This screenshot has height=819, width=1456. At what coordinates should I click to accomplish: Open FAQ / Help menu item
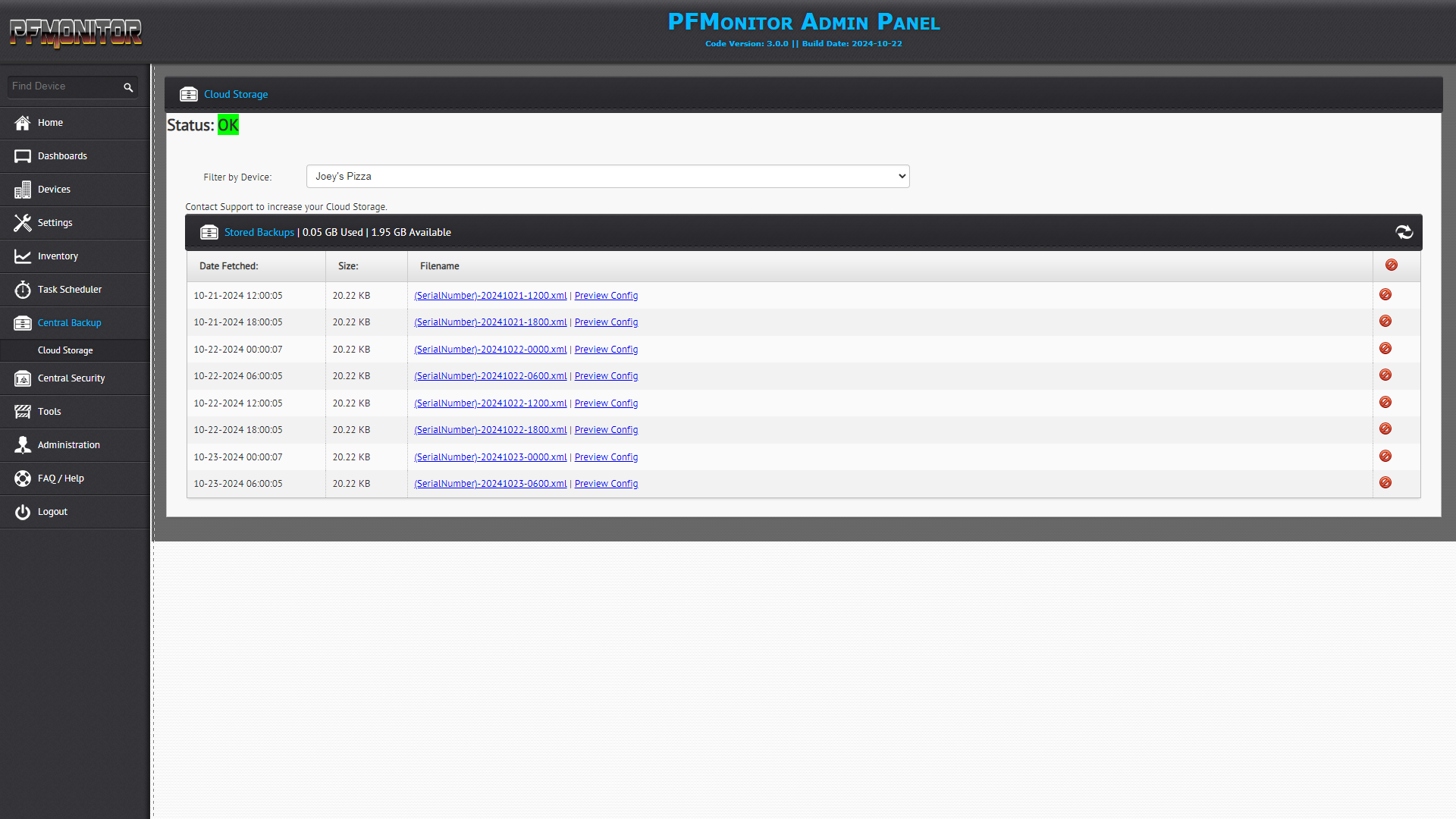(x=74, y=479)
